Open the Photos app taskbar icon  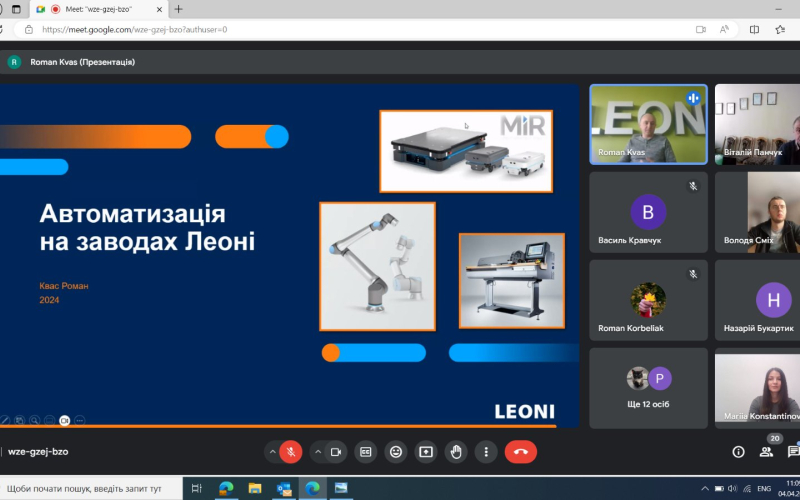341,488
